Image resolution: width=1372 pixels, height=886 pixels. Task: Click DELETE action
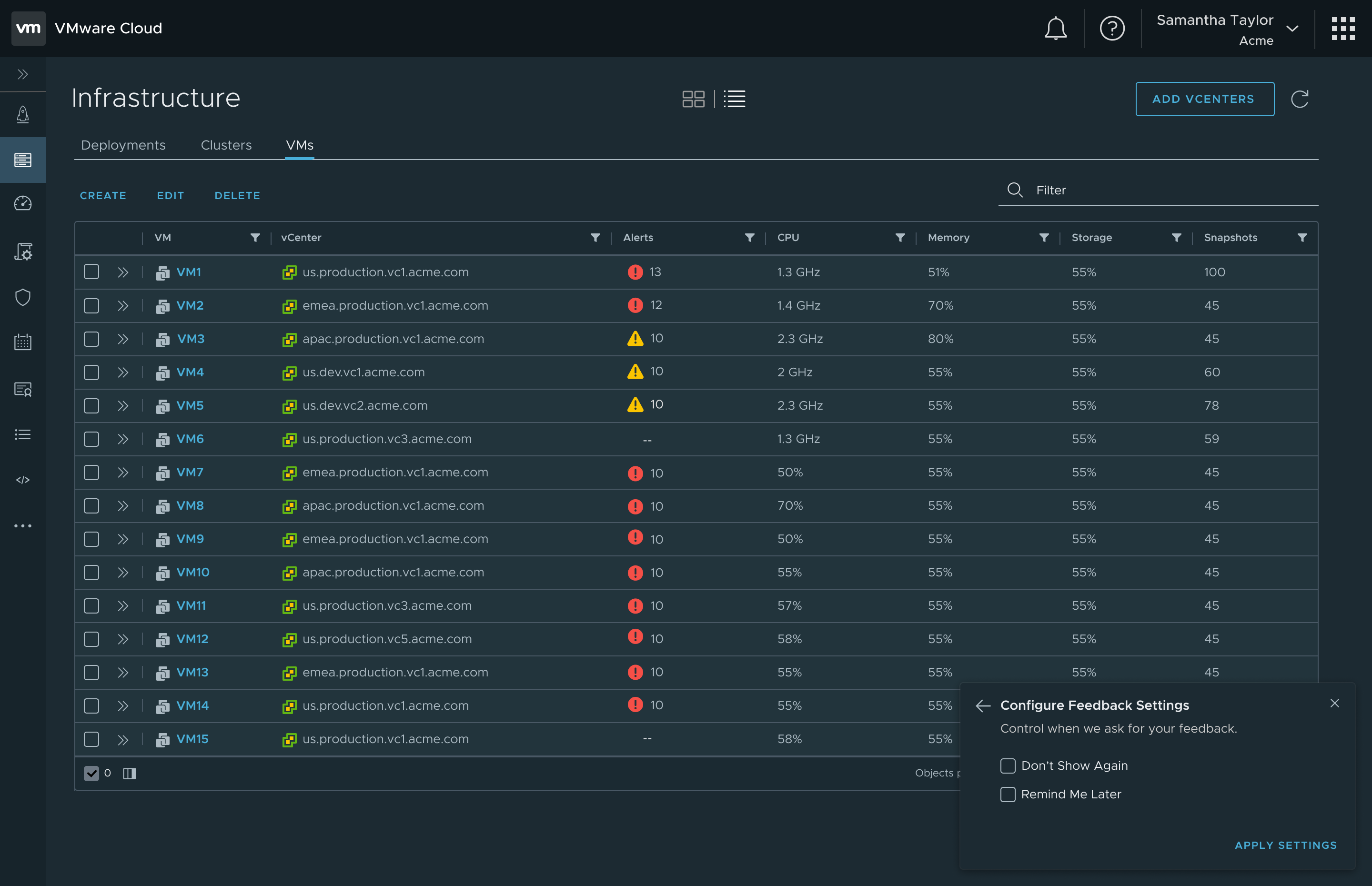tap(237, 196)
